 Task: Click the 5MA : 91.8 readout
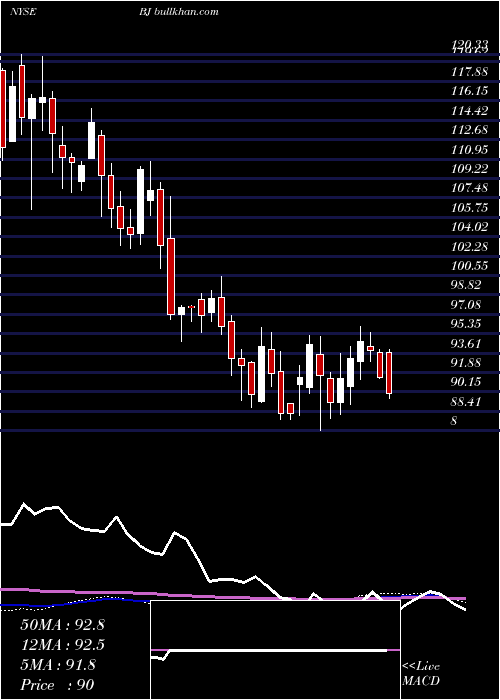pyautogui.click(x=58, y=665)
